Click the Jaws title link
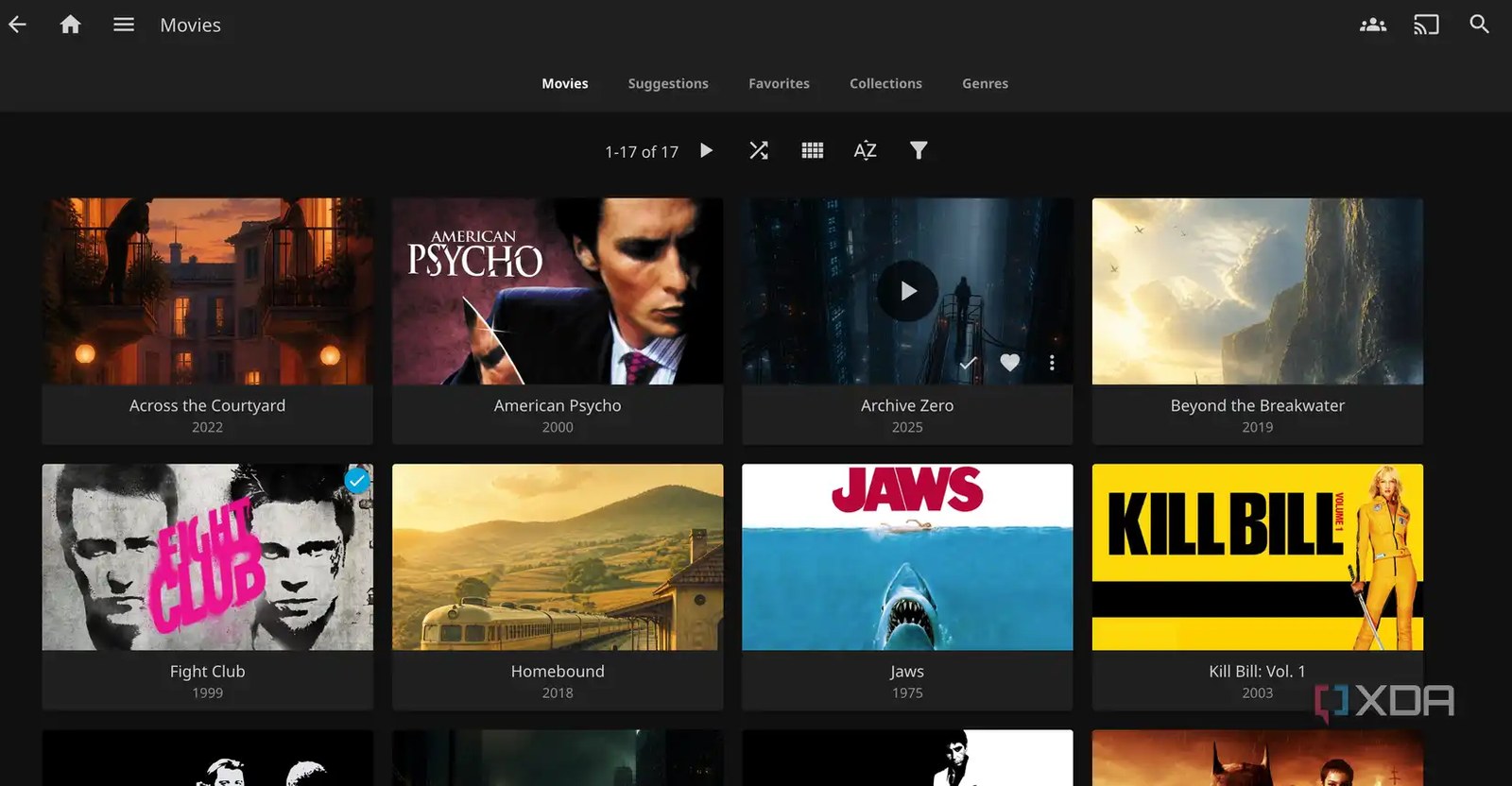Viewport: 1512px width, 786px height. [x=907, y=671]
